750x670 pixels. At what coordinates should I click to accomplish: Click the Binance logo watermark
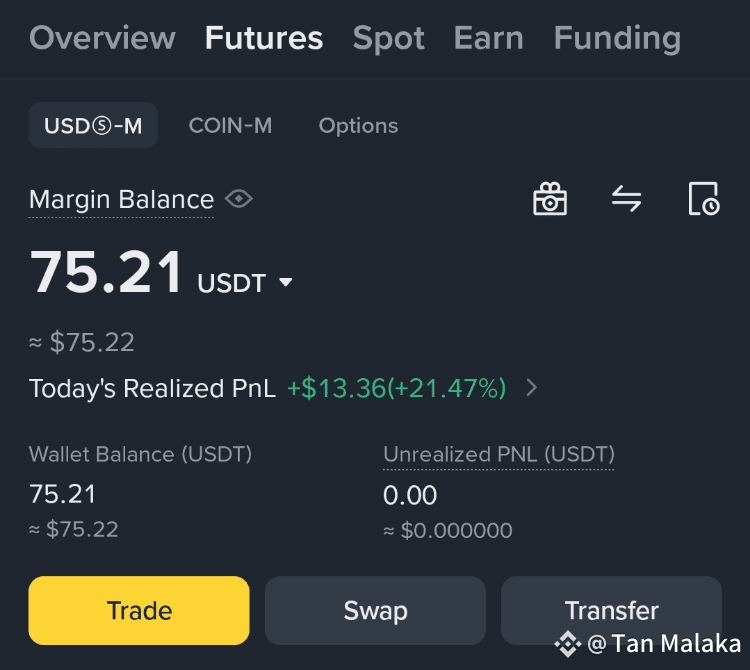[x=568, y=644]
